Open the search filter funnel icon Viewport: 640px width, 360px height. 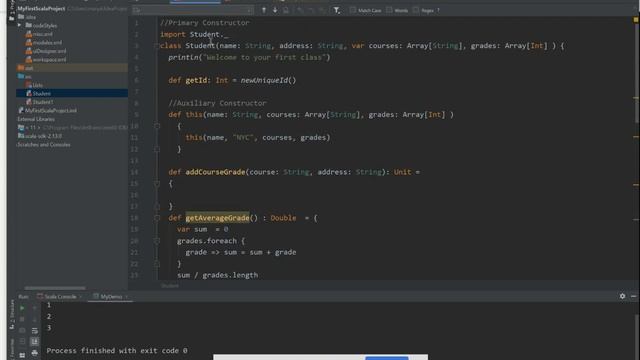[336, 10]
